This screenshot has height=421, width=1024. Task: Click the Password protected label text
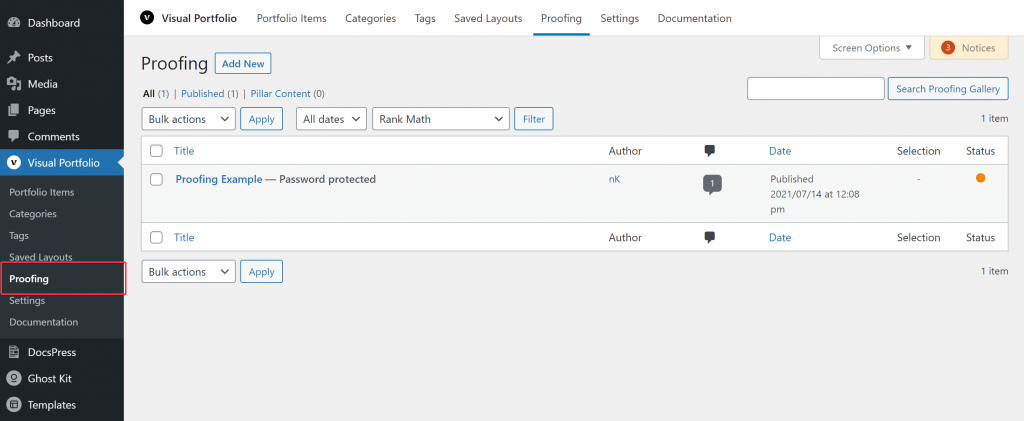327,179
